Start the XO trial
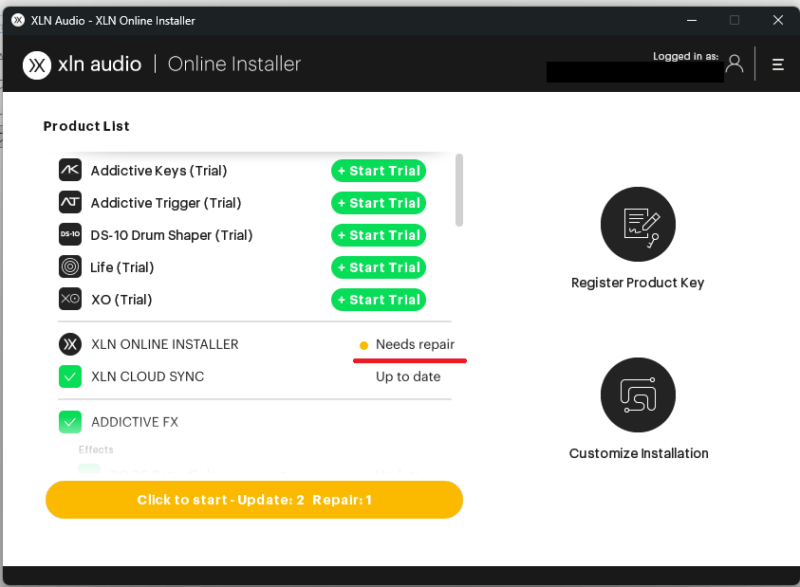The image size is (800, 587). 378,299
